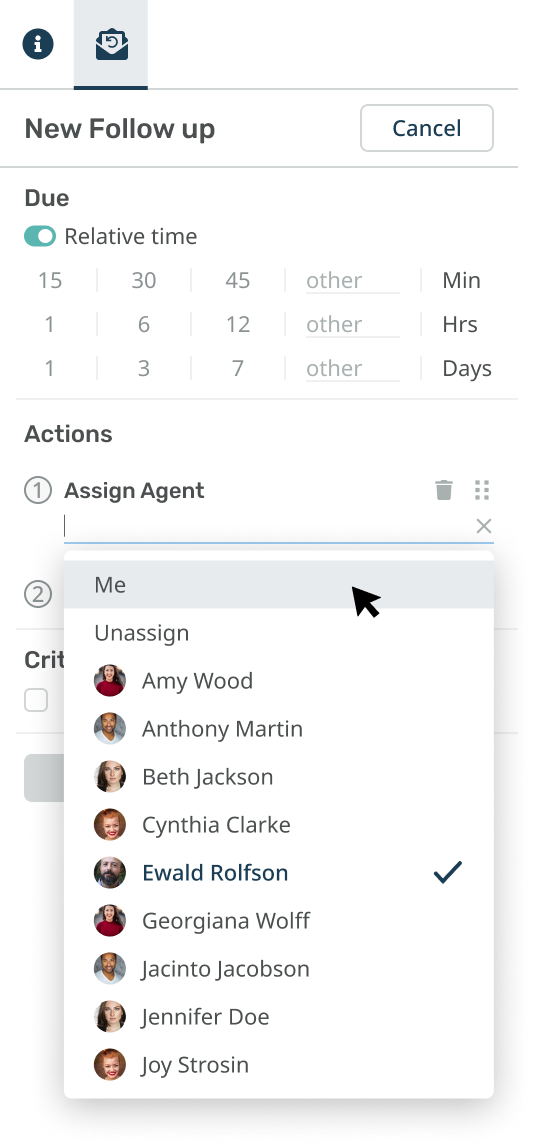Viewport: 534px width, 1147px height.
Task: Select Unassign from the agent list
Action: click(279, 633)
